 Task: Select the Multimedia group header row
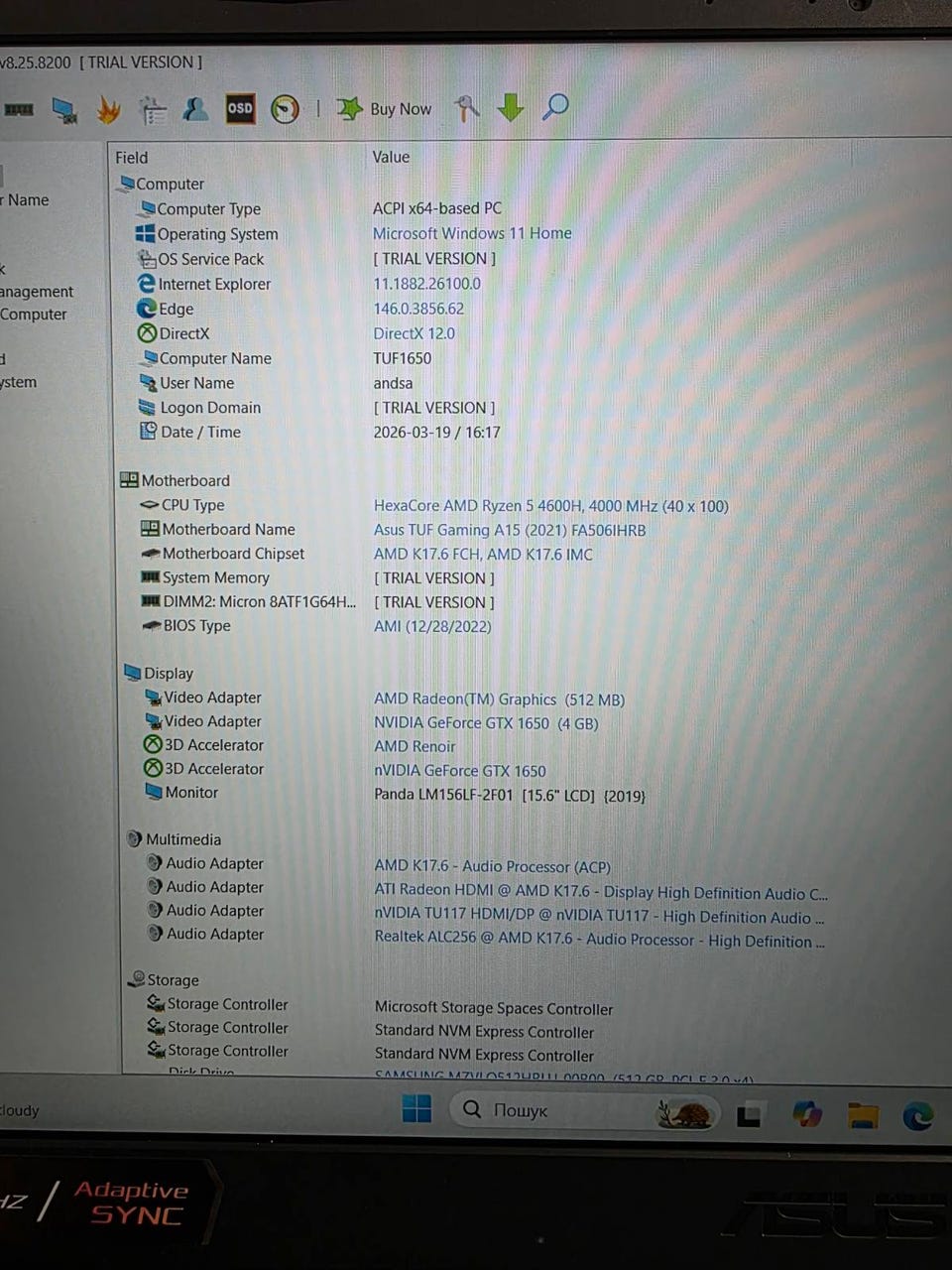[174, 839]
